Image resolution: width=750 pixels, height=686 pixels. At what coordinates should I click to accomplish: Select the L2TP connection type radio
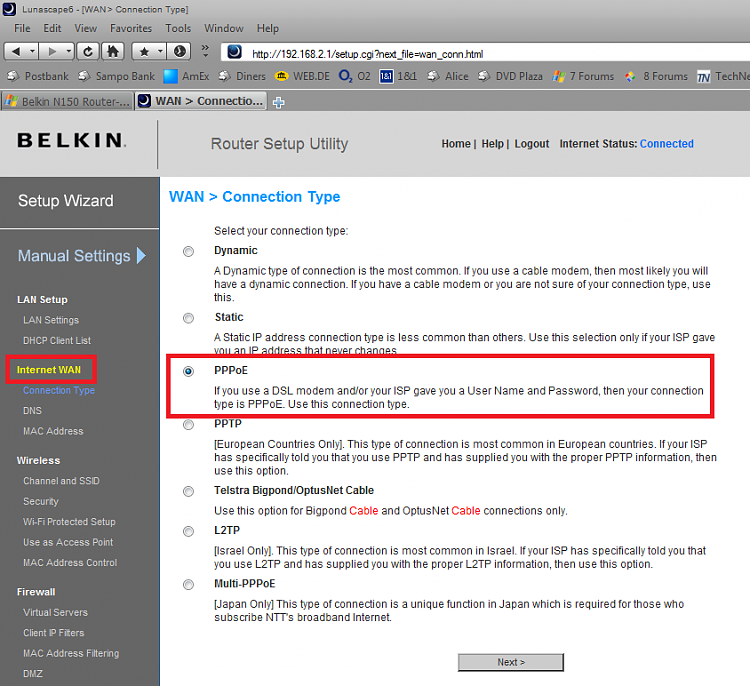tap(188, 531)
